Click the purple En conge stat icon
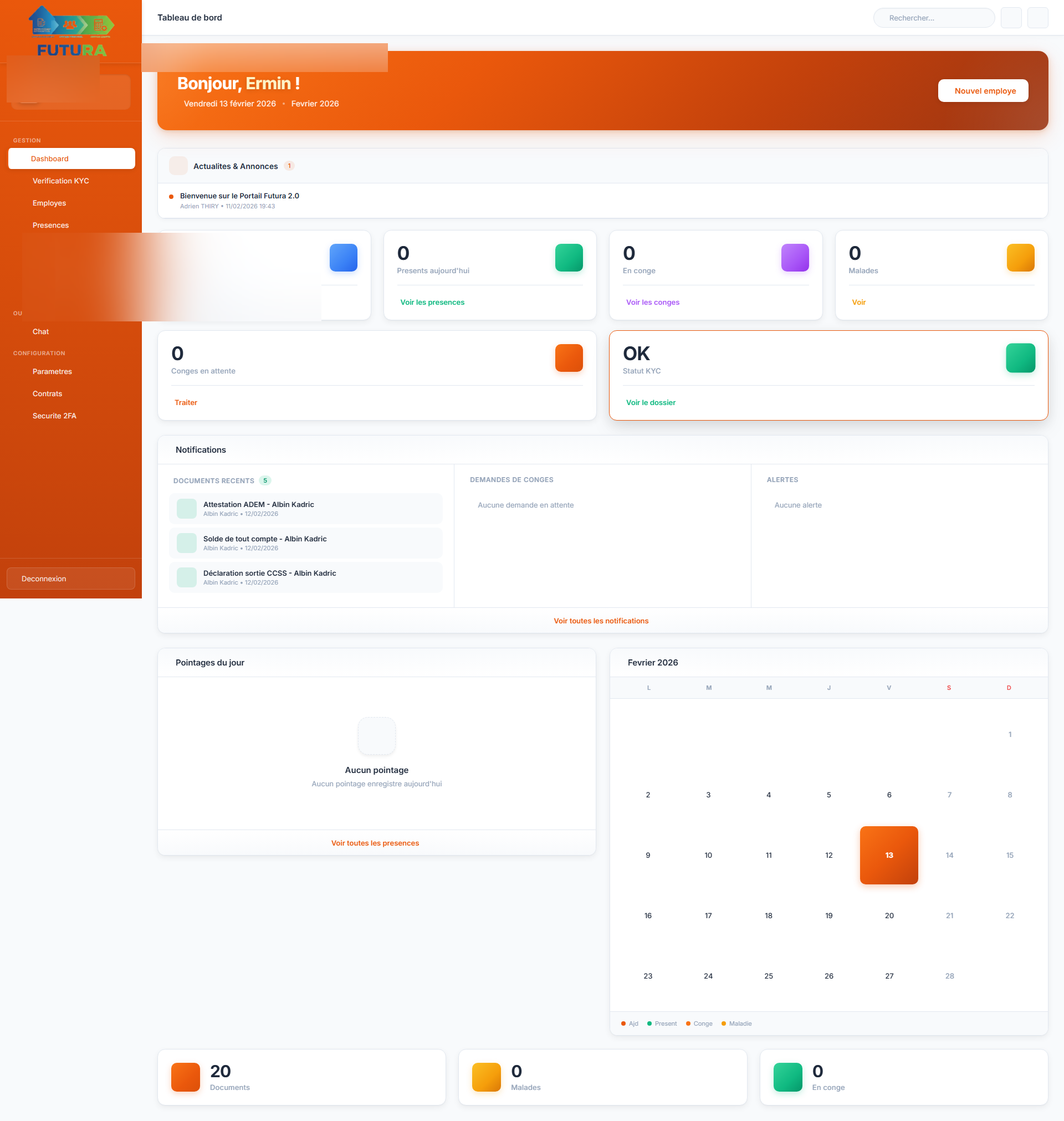This screenshot has width=1064, height=1121. click(794, 258)
